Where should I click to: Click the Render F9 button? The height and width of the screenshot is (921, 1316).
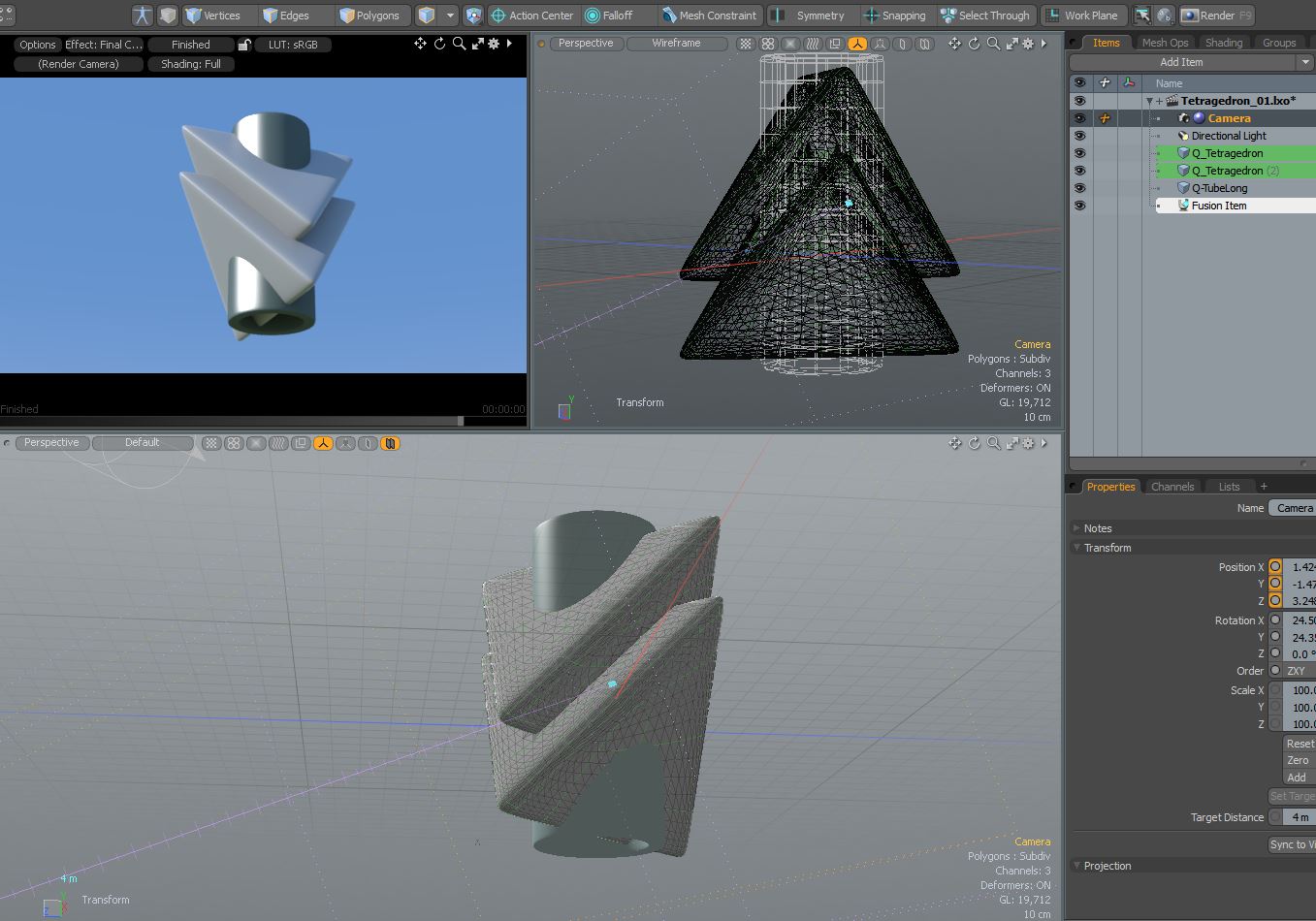[x=1217, y=16]
